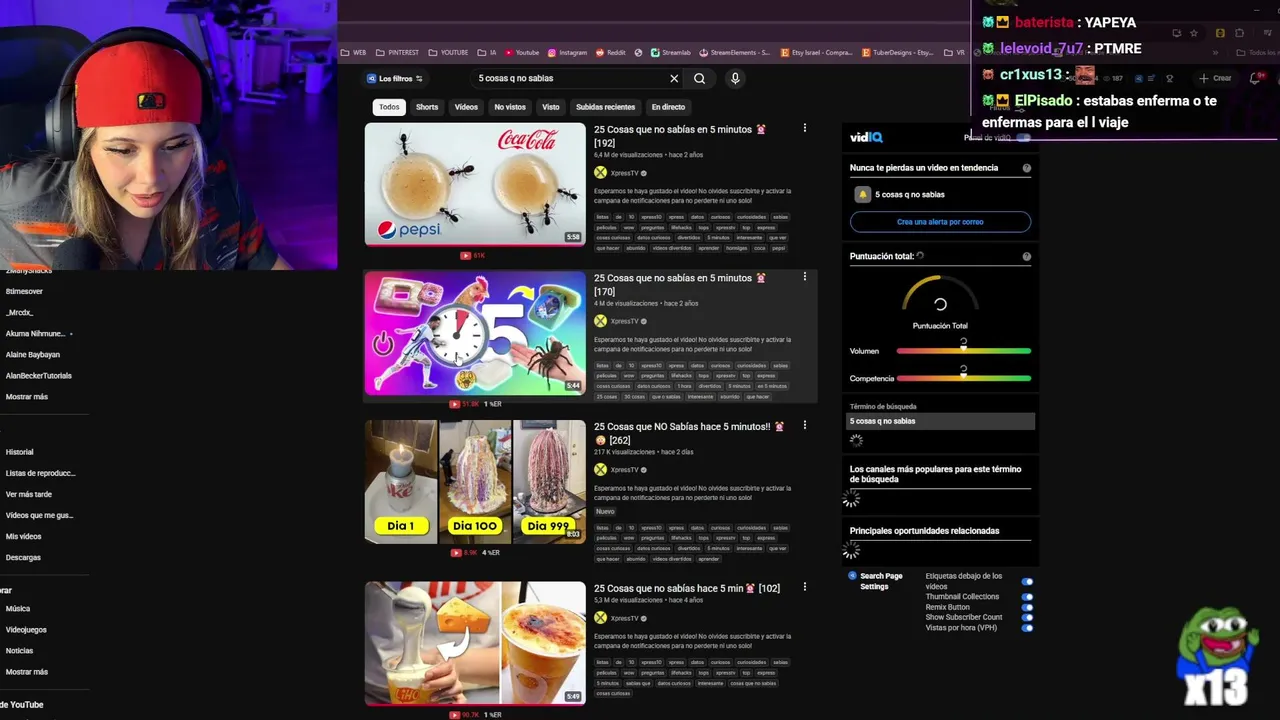This screenshot has height=720, width=1280.
Task: Expand sidebar subscriptions with Mostrar más
Action: tap(27, 397)
